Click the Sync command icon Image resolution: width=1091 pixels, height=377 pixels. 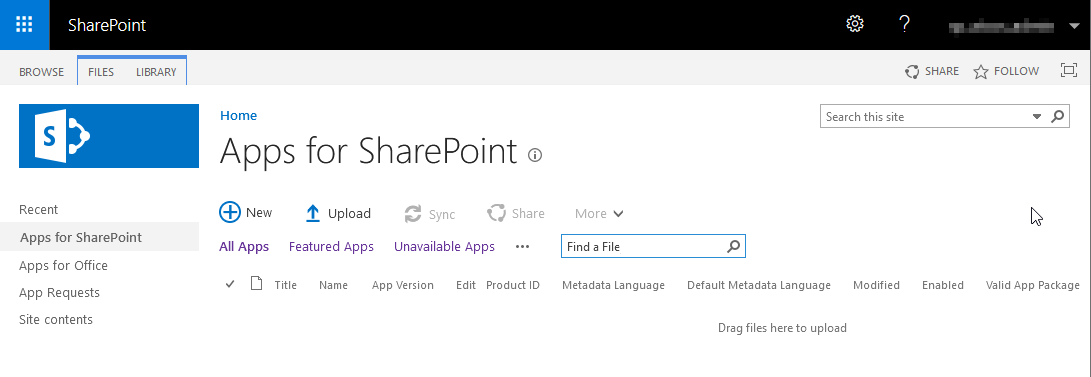pos(413,214)
